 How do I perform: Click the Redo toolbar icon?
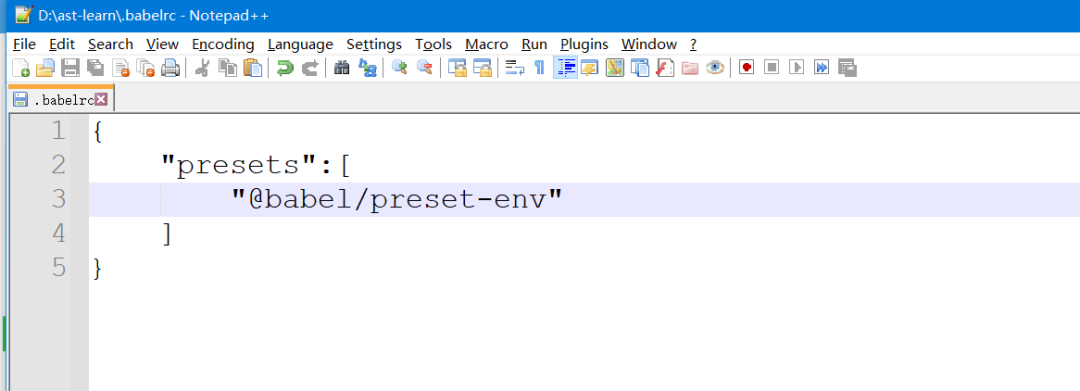coord(310,67)
